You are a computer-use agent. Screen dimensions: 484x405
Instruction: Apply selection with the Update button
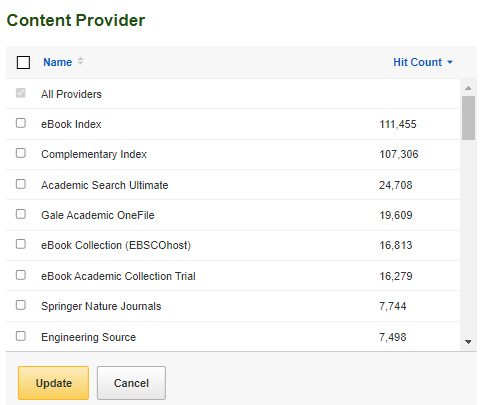coord(53,383)
